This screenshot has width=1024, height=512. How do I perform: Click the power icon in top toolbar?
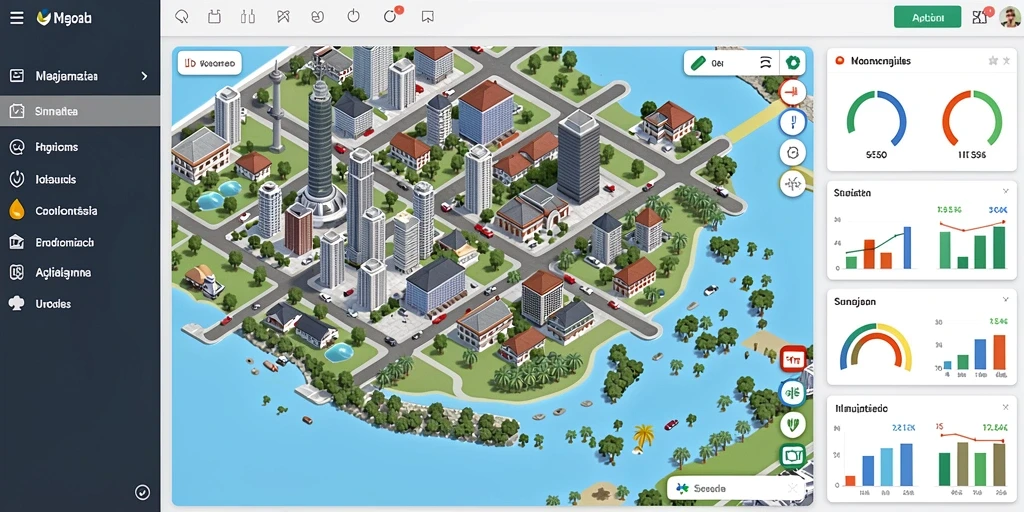tap(353, 16)
